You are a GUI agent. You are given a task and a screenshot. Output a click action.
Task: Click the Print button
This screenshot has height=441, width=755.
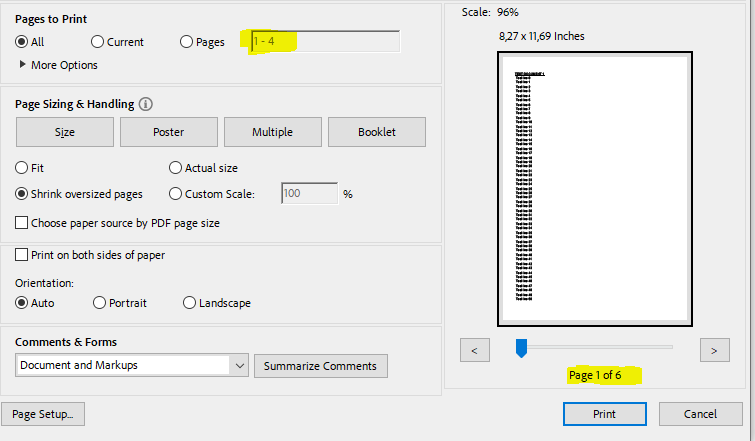pyautogui.click(x=604, y=414)
